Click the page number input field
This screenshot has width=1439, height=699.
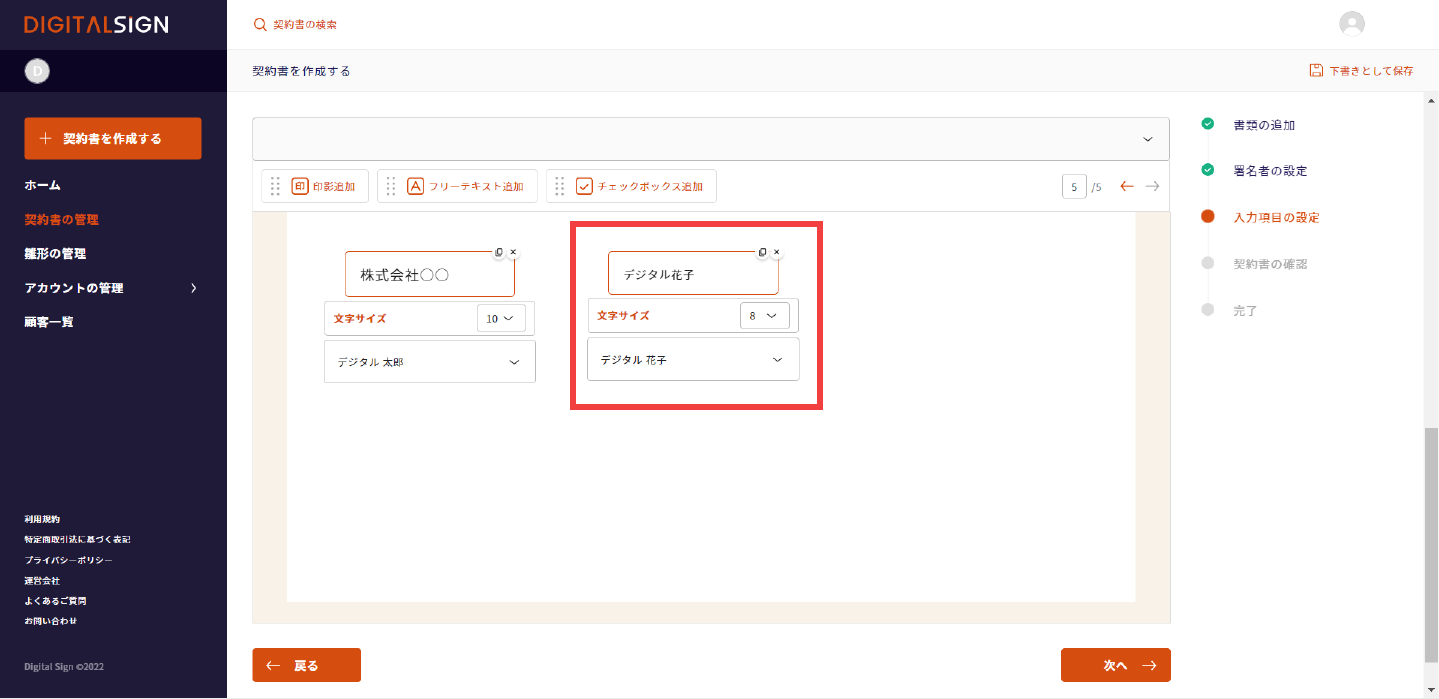1073,186
